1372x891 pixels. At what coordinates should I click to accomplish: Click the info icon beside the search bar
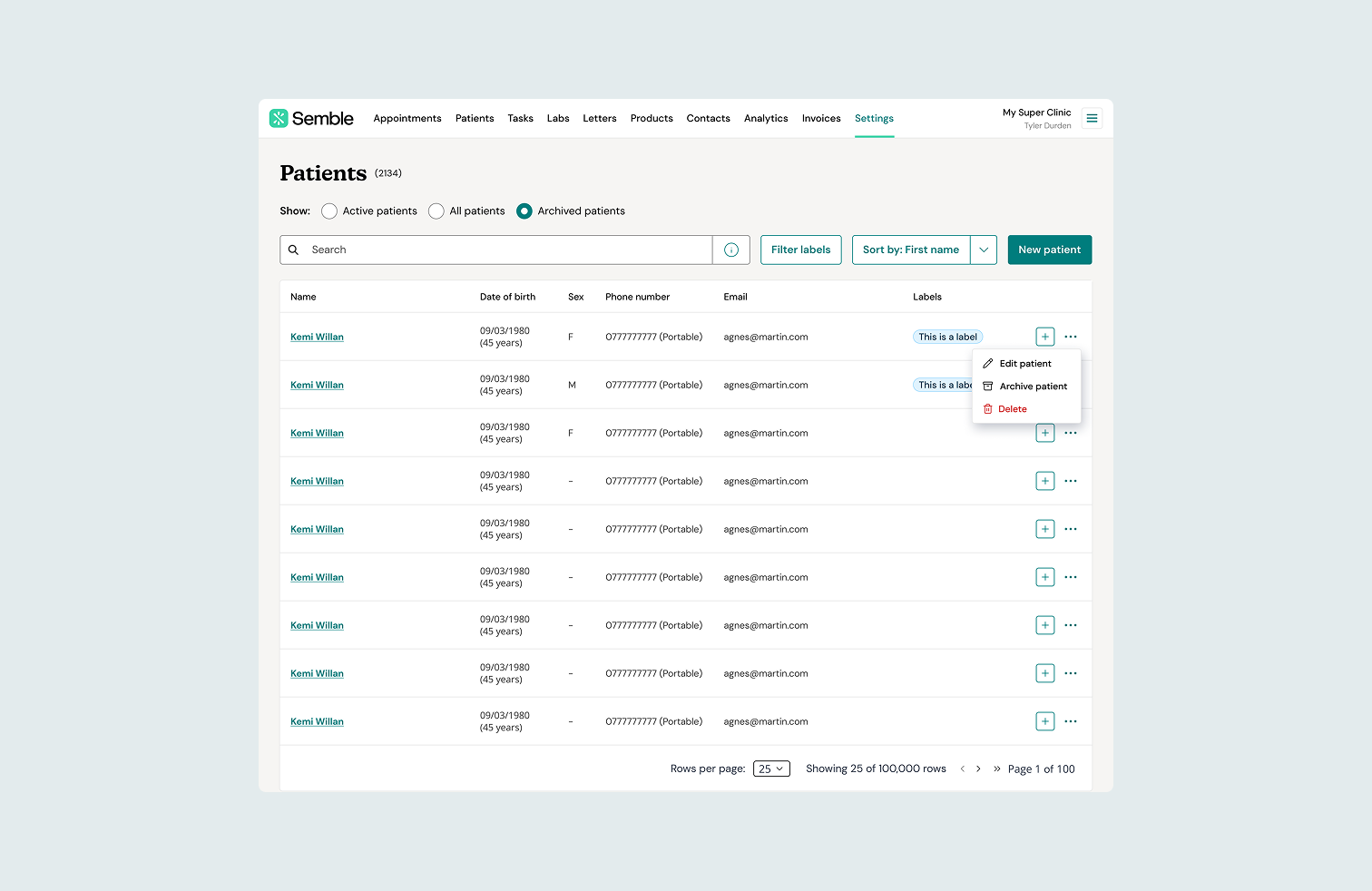coord(731,250)
